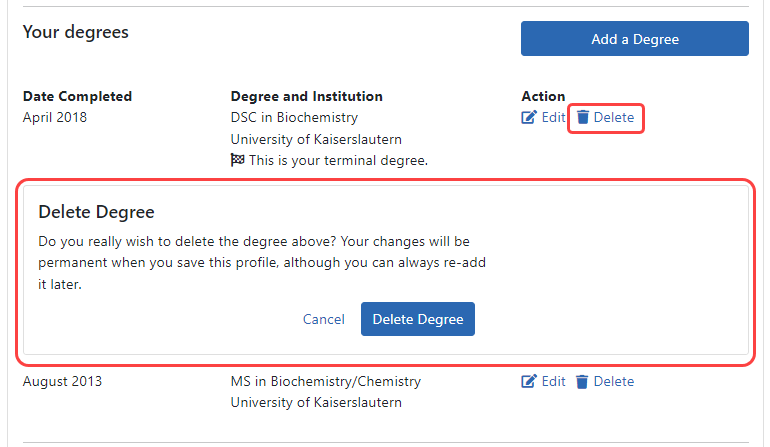Confirm with the blue Delete Degree button
The image size is (770, 447).
point(418,319)
